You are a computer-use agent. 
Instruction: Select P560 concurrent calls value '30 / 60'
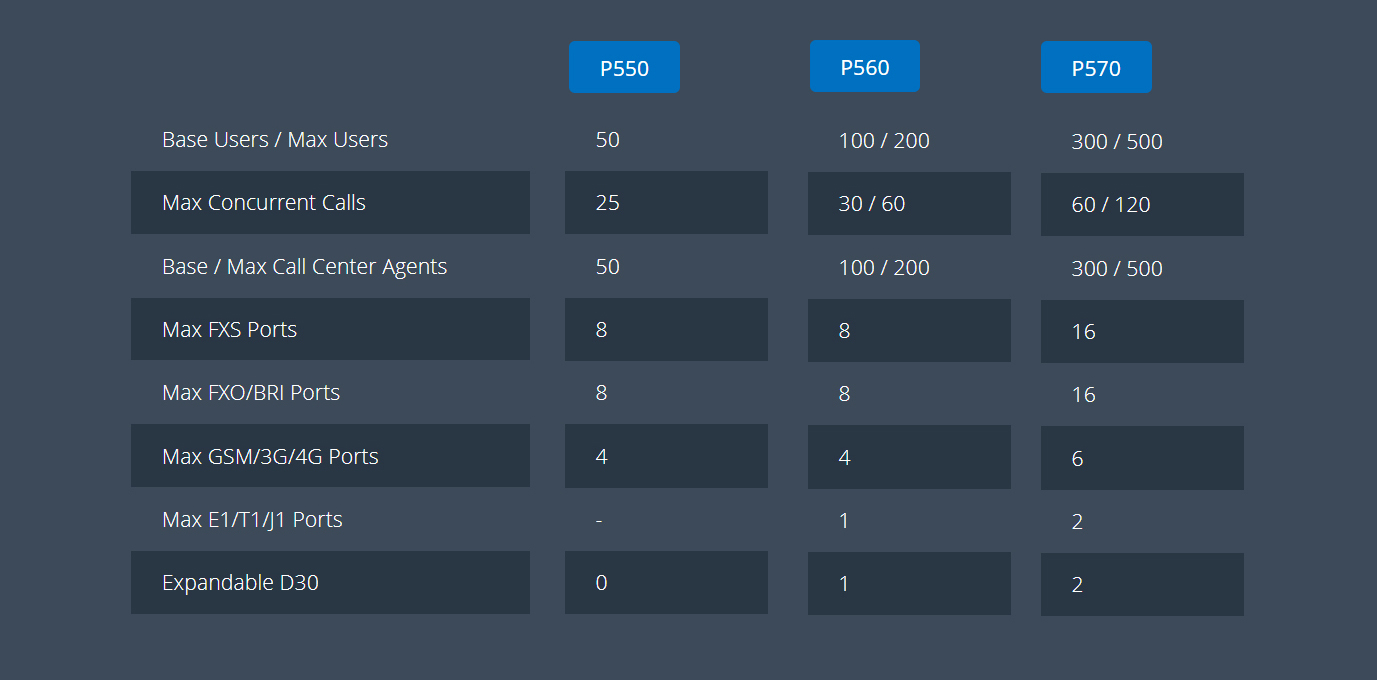872,204
